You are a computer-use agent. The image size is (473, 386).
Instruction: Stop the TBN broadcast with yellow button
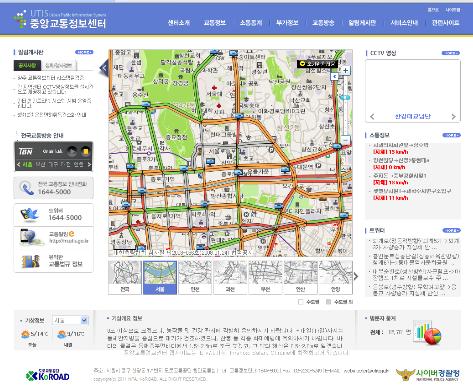[85, 151]
